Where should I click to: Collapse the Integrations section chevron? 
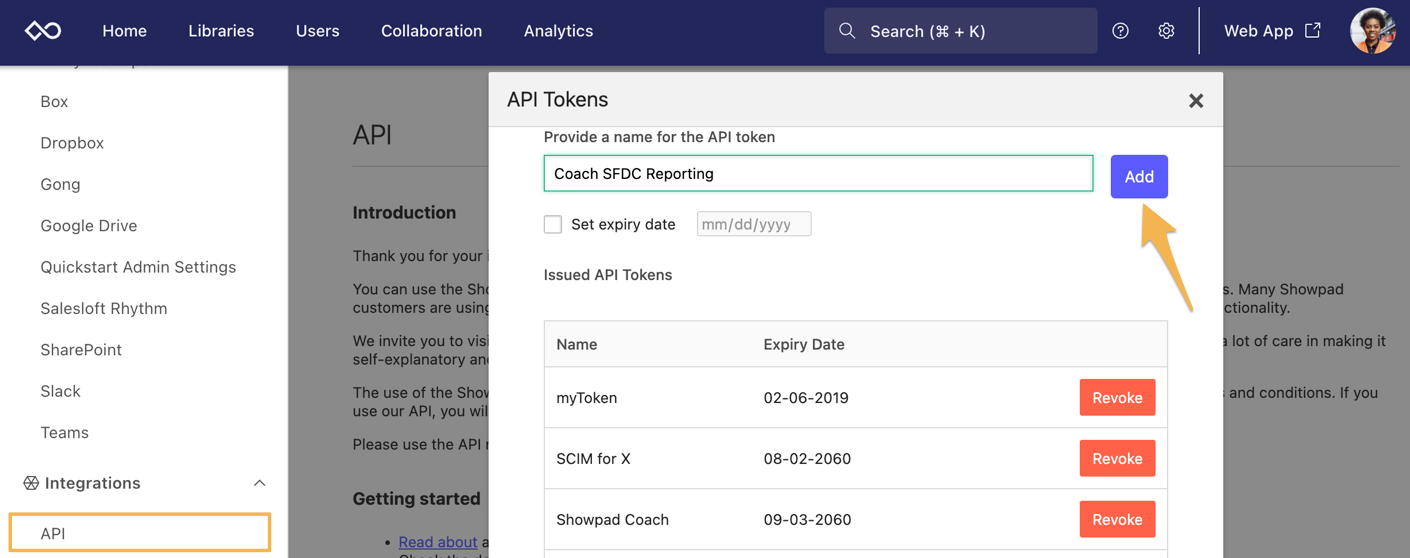click(259, 483)
